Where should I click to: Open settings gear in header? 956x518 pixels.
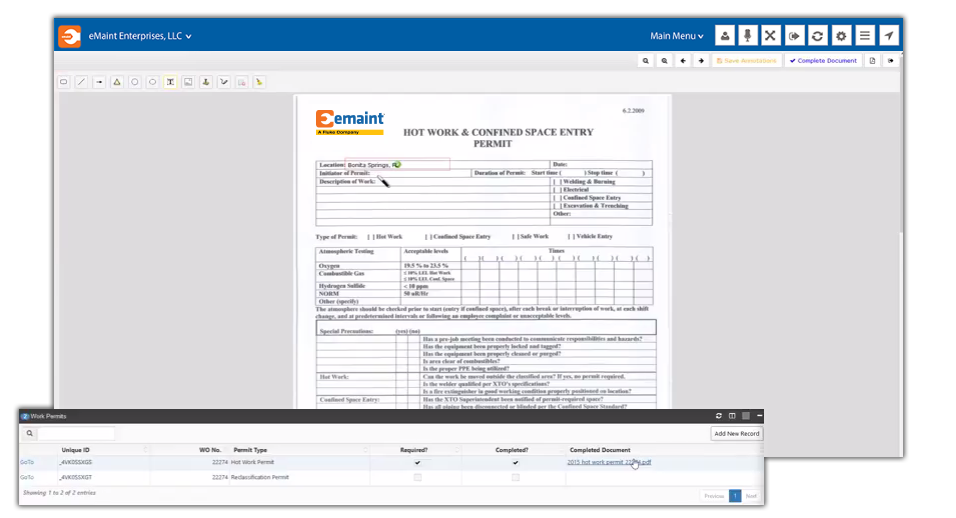(841, 36)
